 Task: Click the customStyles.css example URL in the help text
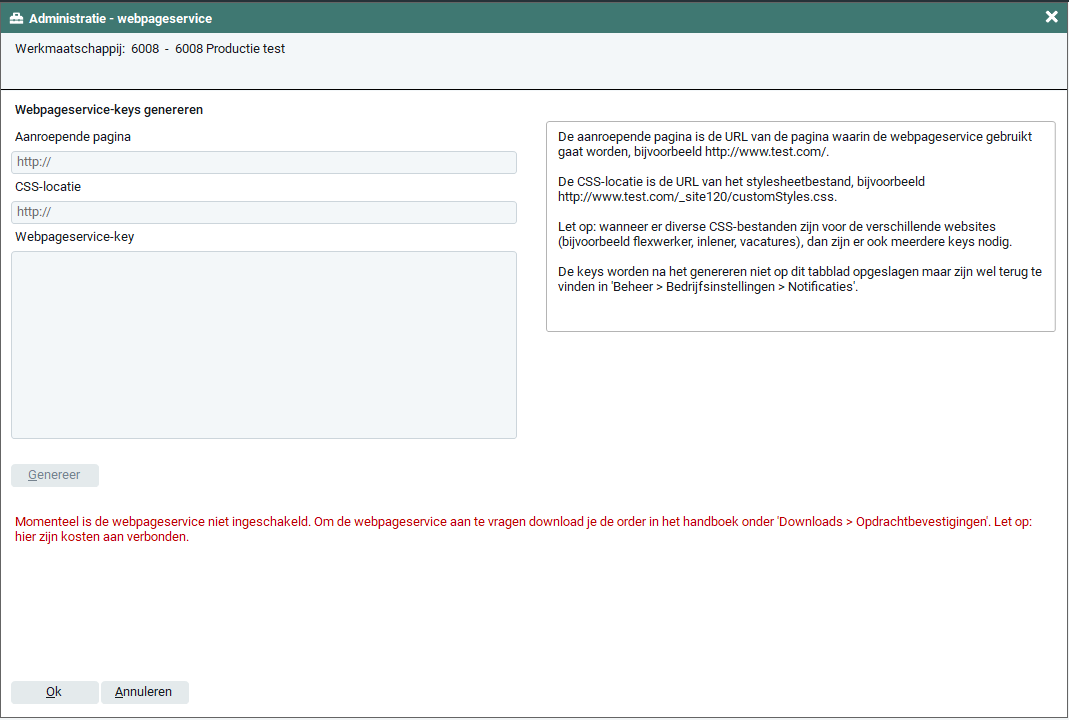(697, 197)
